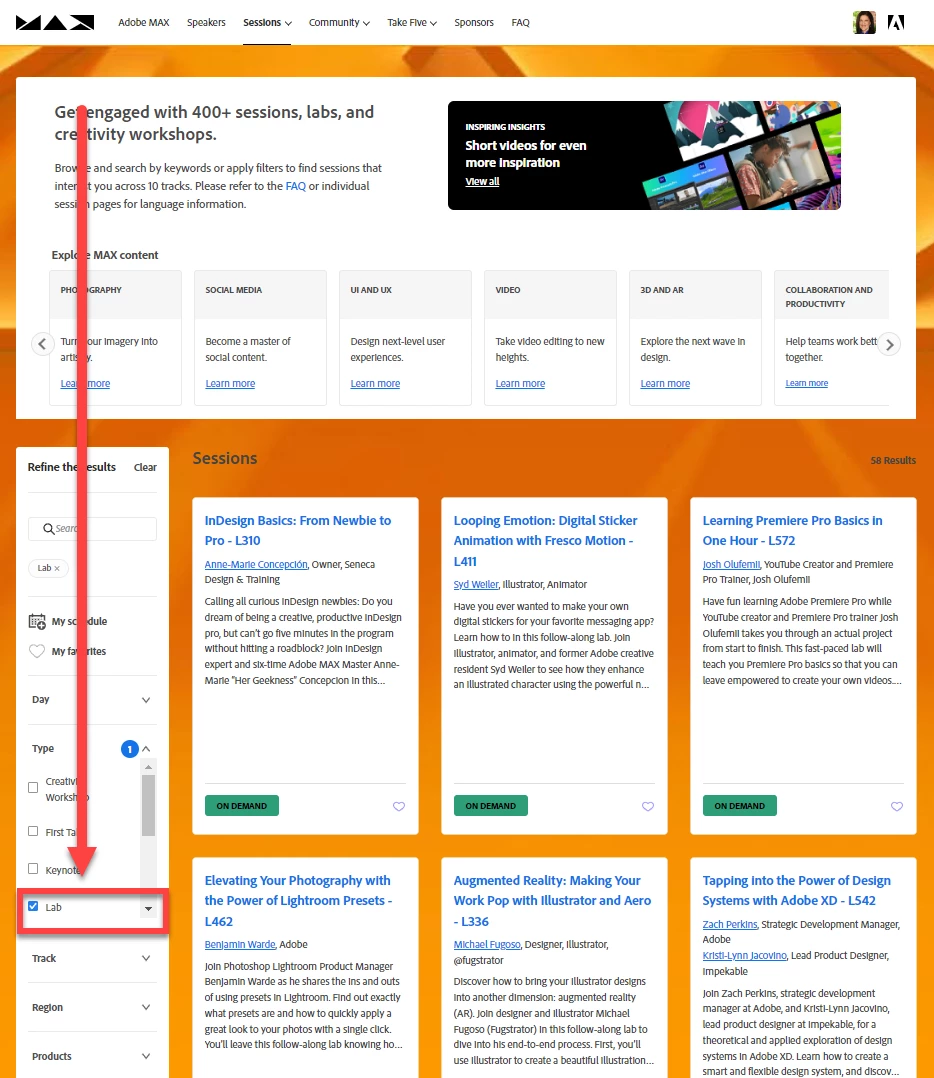Open Augmented Reality Illustrator and Aero session
The image size is (934, 1078).
[552, 901]
